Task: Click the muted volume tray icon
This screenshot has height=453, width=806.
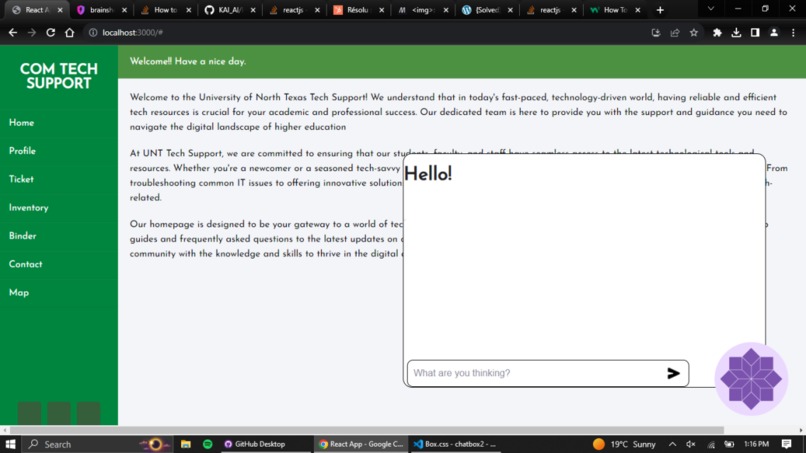Action: (691, 444)
